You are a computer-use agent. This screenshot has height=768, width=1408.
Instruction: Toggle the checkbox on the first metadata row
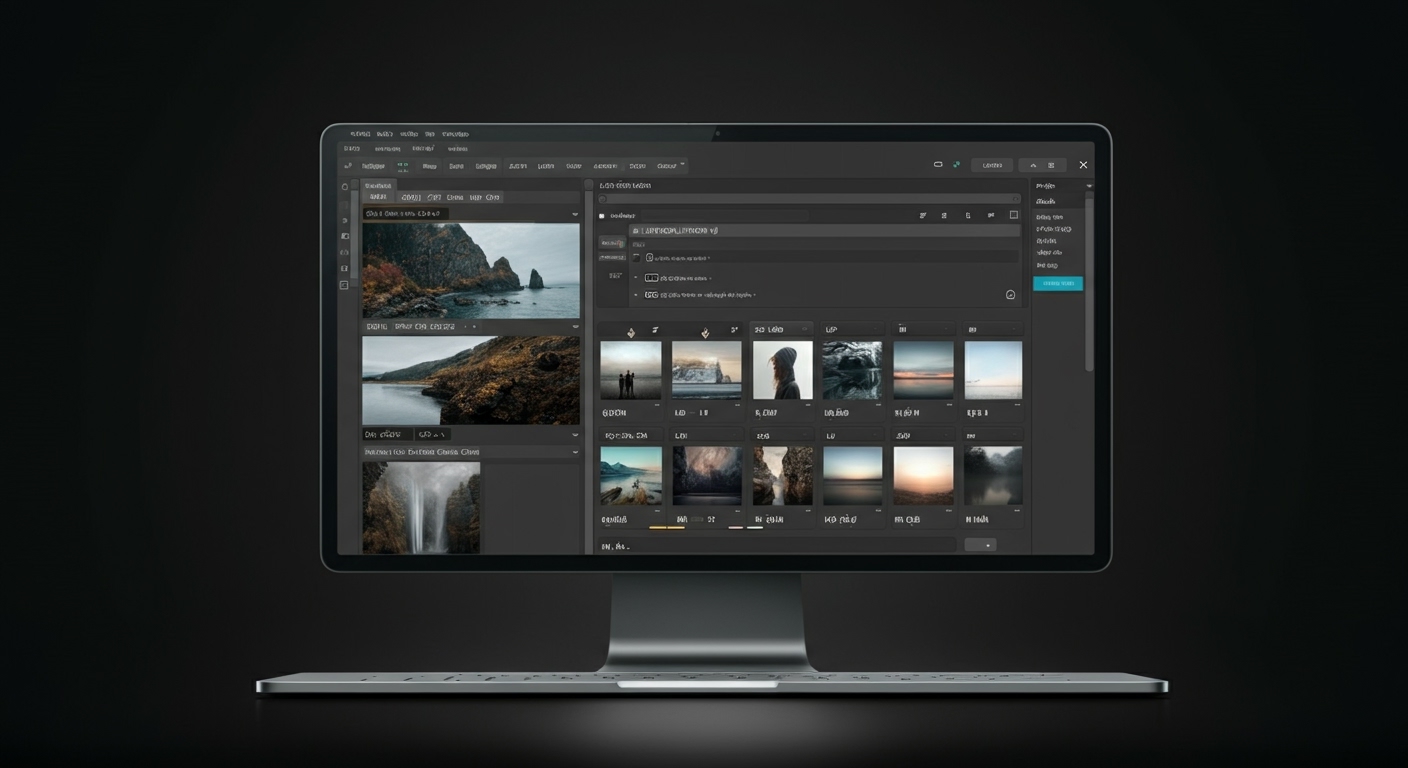click(637, 256)
